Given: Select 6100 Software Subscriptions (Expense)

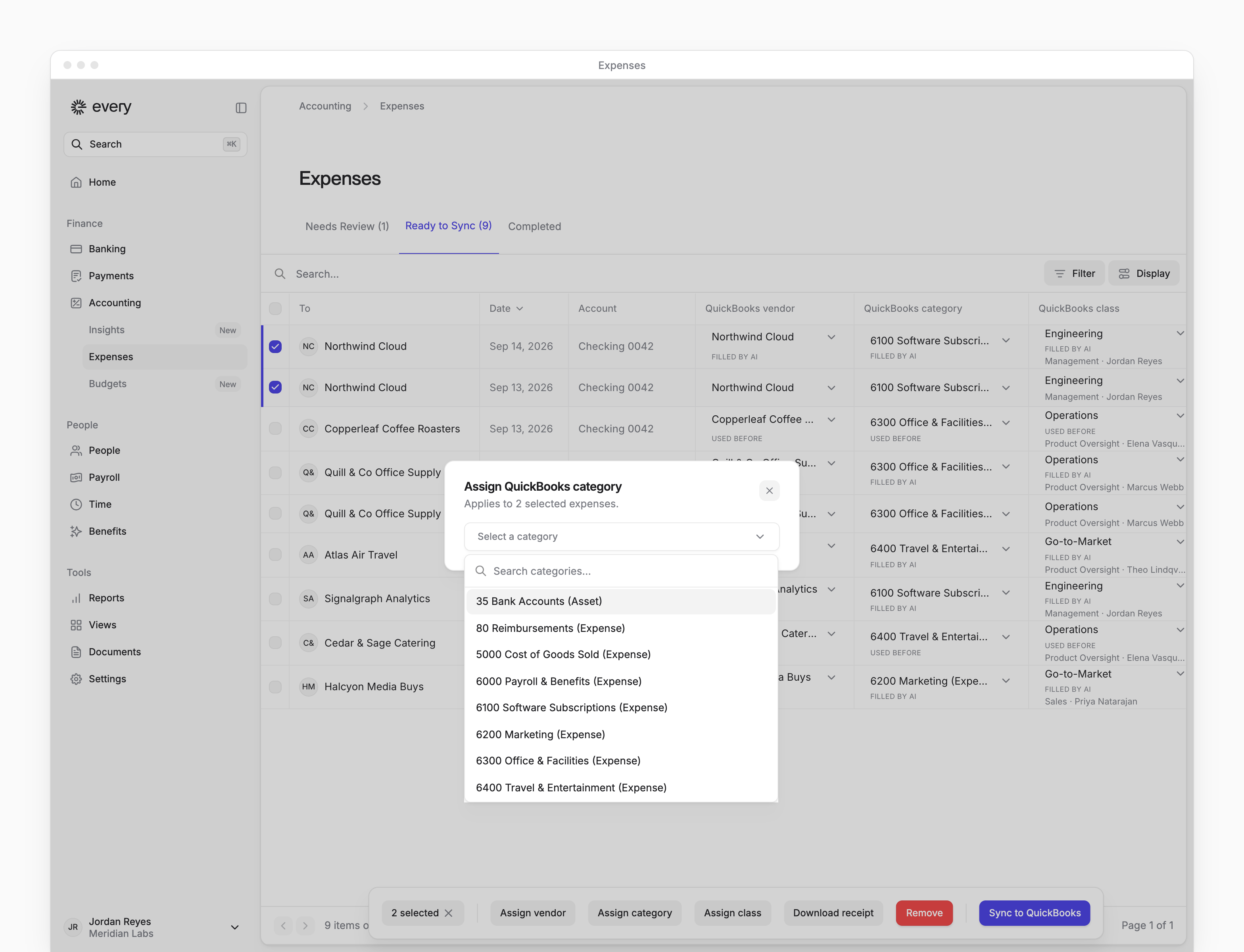Looking at the screenshot, I should pos(620,708).
